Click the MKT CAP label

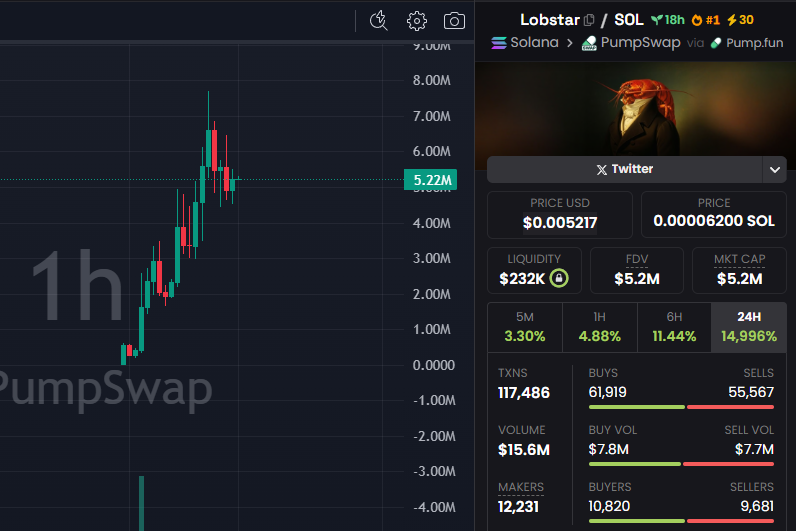click(x=740, y=259)
